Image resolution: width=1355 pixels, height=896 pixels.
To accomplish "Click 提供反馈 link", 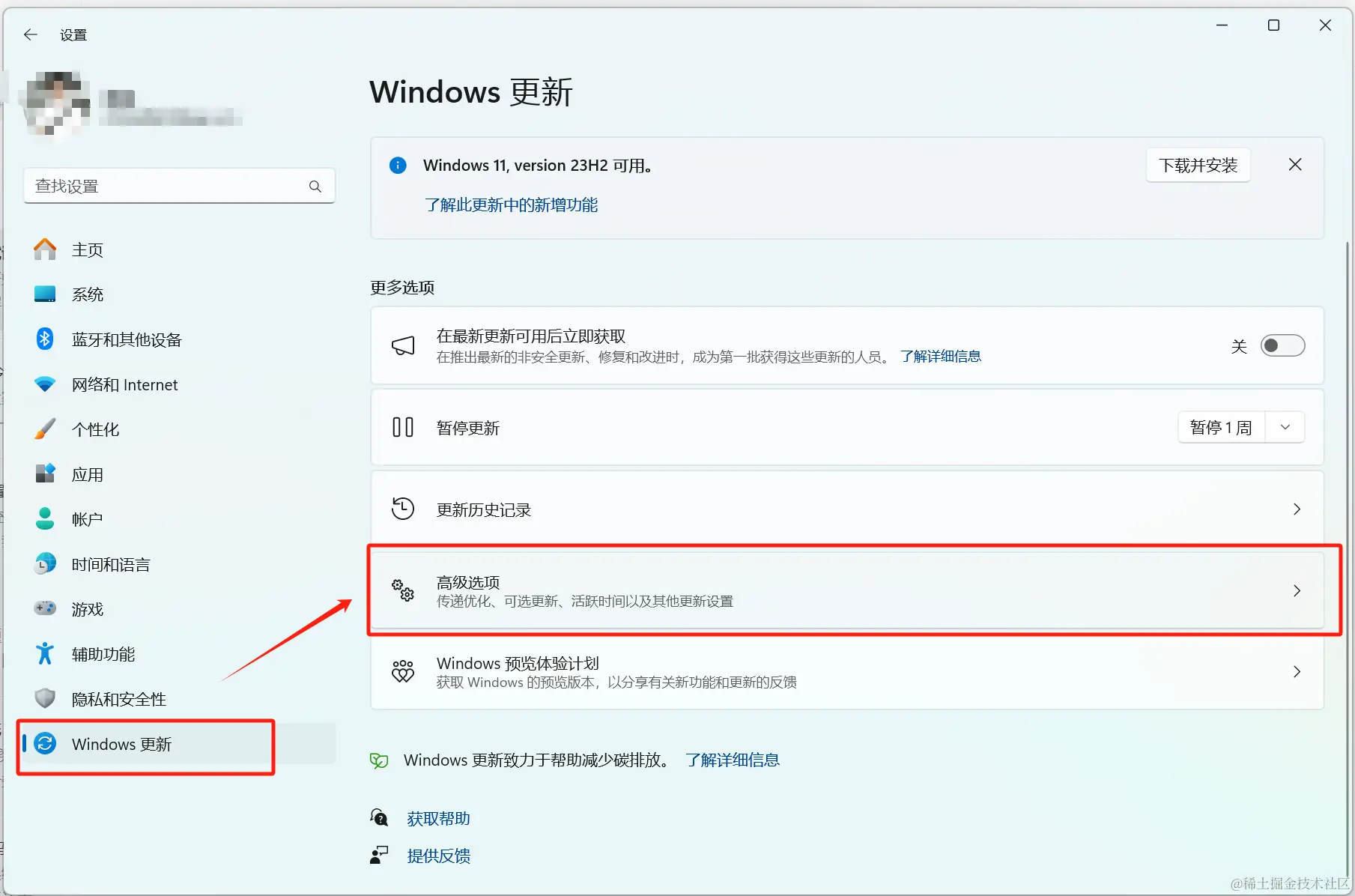I will tap(439, 856).
